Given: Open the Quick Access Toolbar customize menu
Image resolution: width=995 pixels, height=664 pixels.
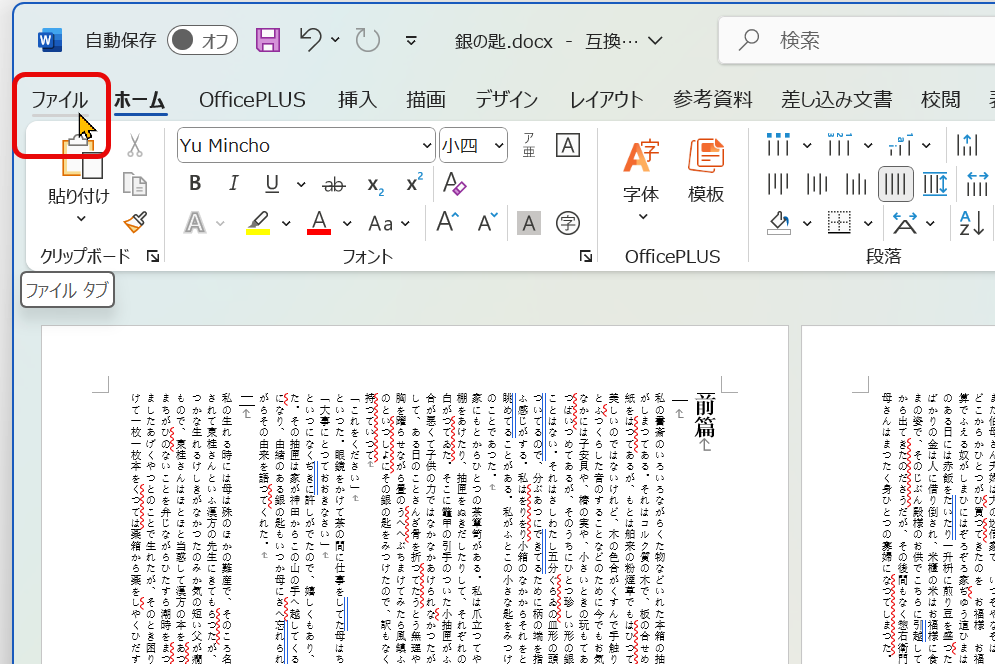Looking at the screenshot, I should pyautogui.click(x=411, y=41).
